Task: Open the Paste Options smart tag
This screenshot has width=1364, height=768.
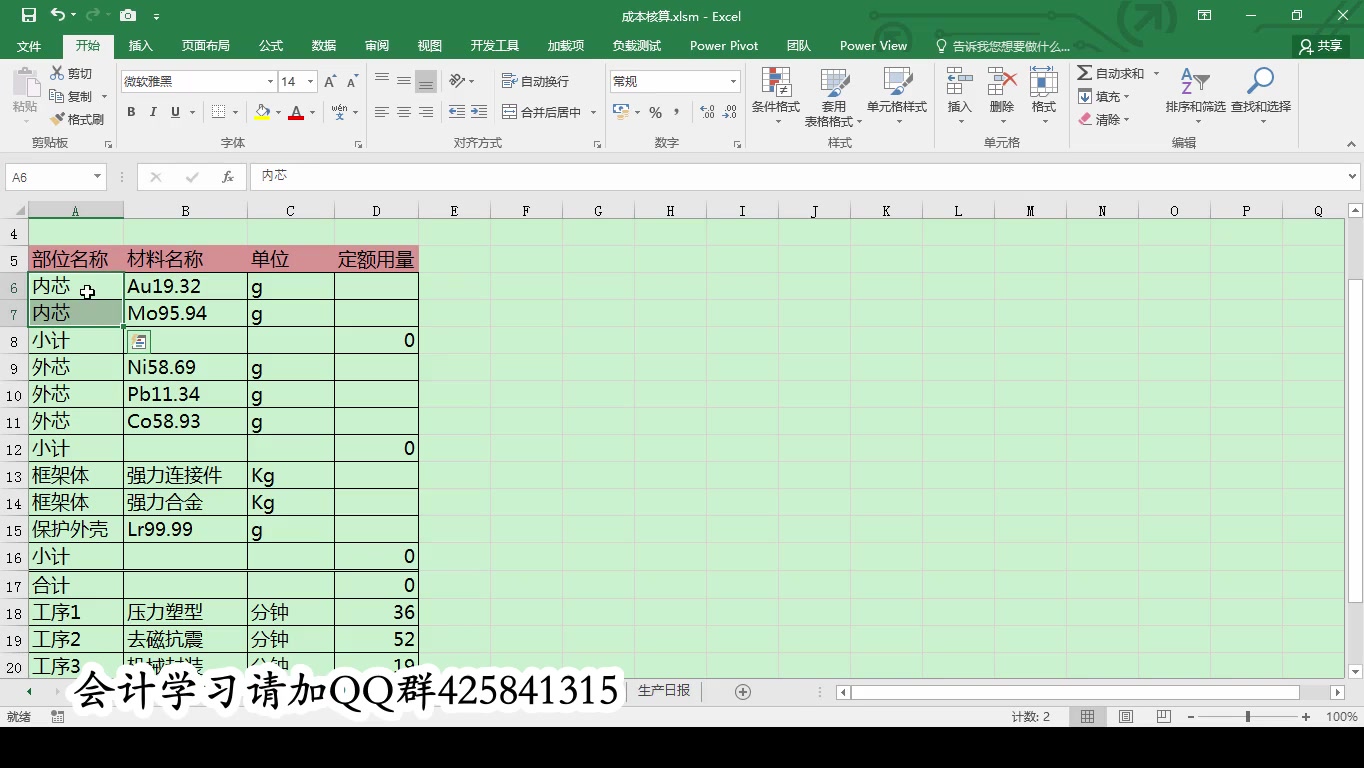Action: pyautogui.click(x=139, y=341)
